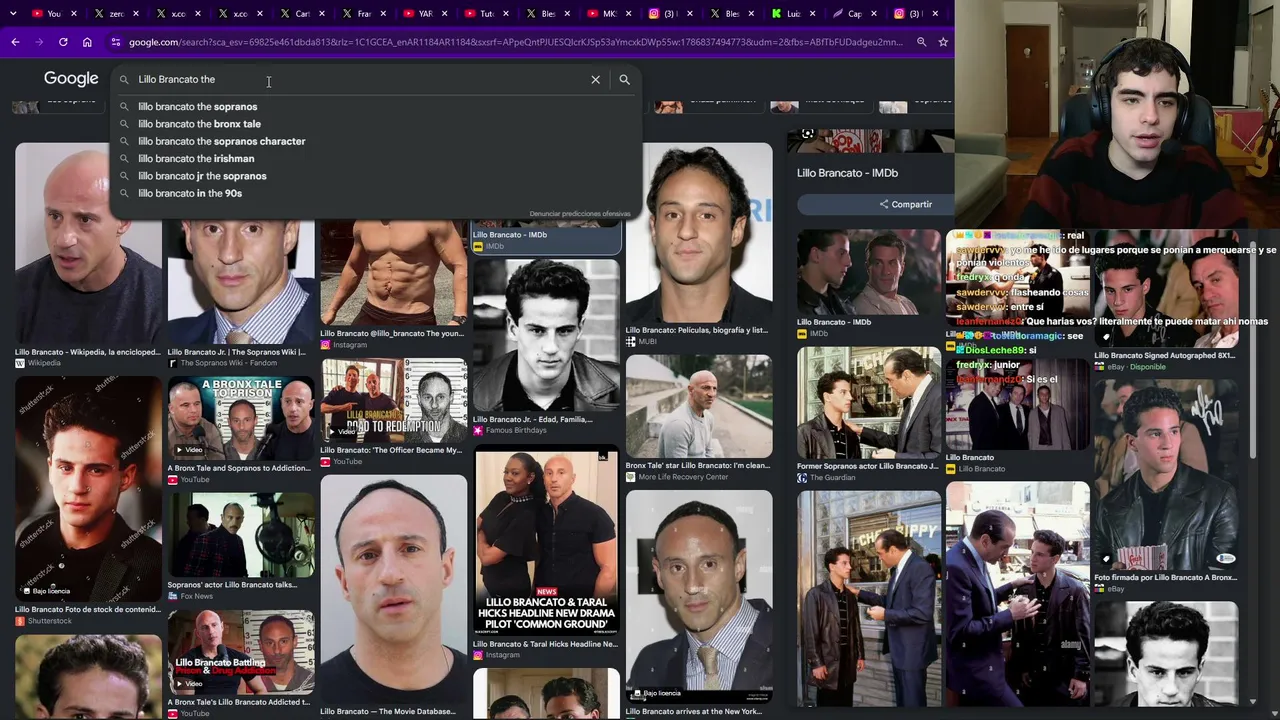The image size is (1280, 720).
Task: Open 'Lillo Brancato - Wikipedia, la encicloped...' caption link
Action: [87, 352]
